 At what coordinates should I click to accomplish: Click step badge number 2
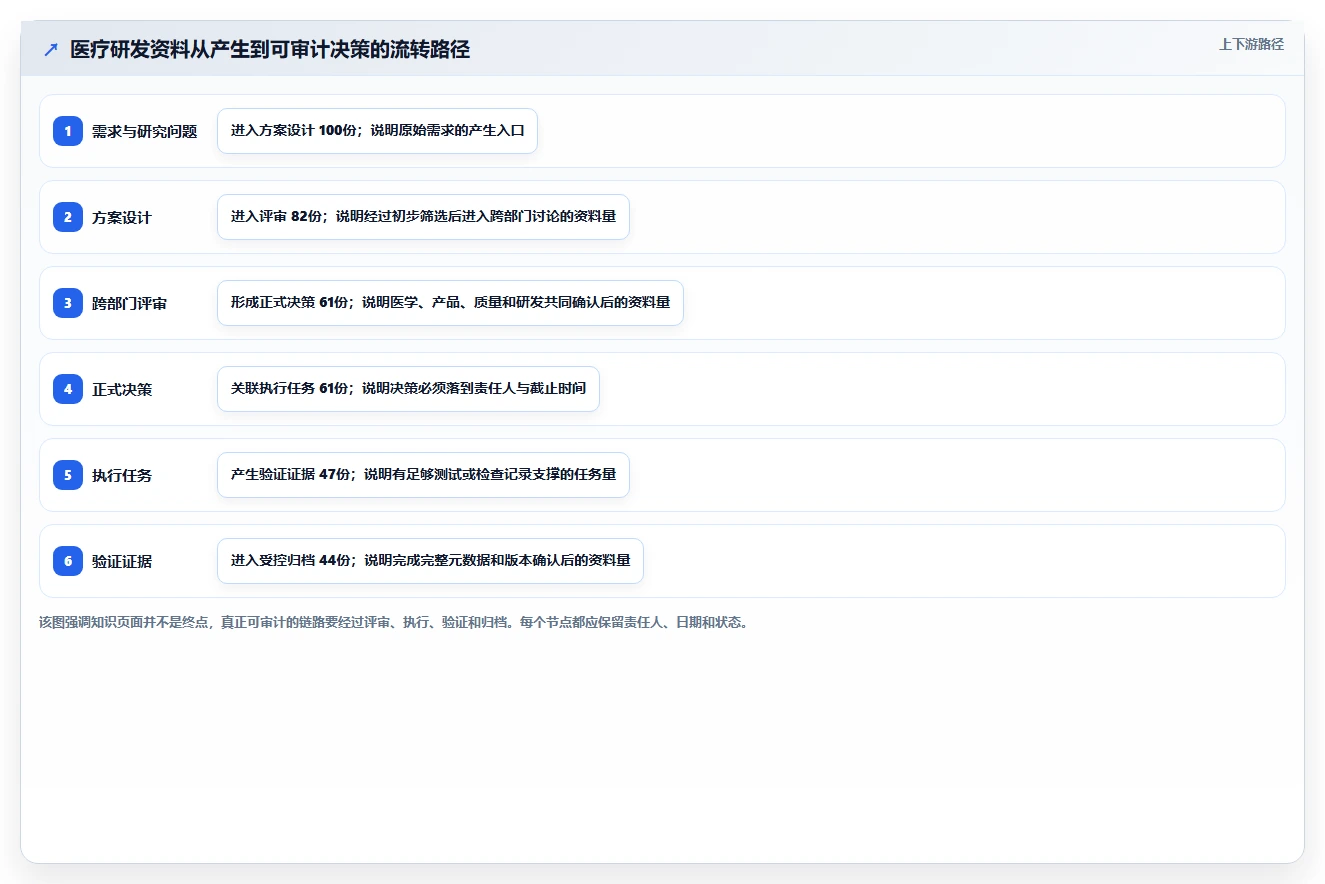point(68,217)
